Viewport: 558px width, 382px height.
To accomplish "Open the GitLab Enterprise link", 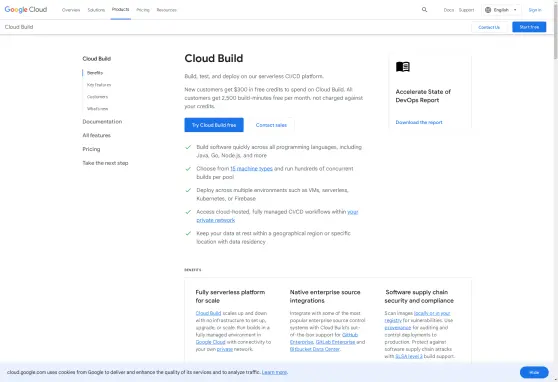I will [x=335, y=342].
